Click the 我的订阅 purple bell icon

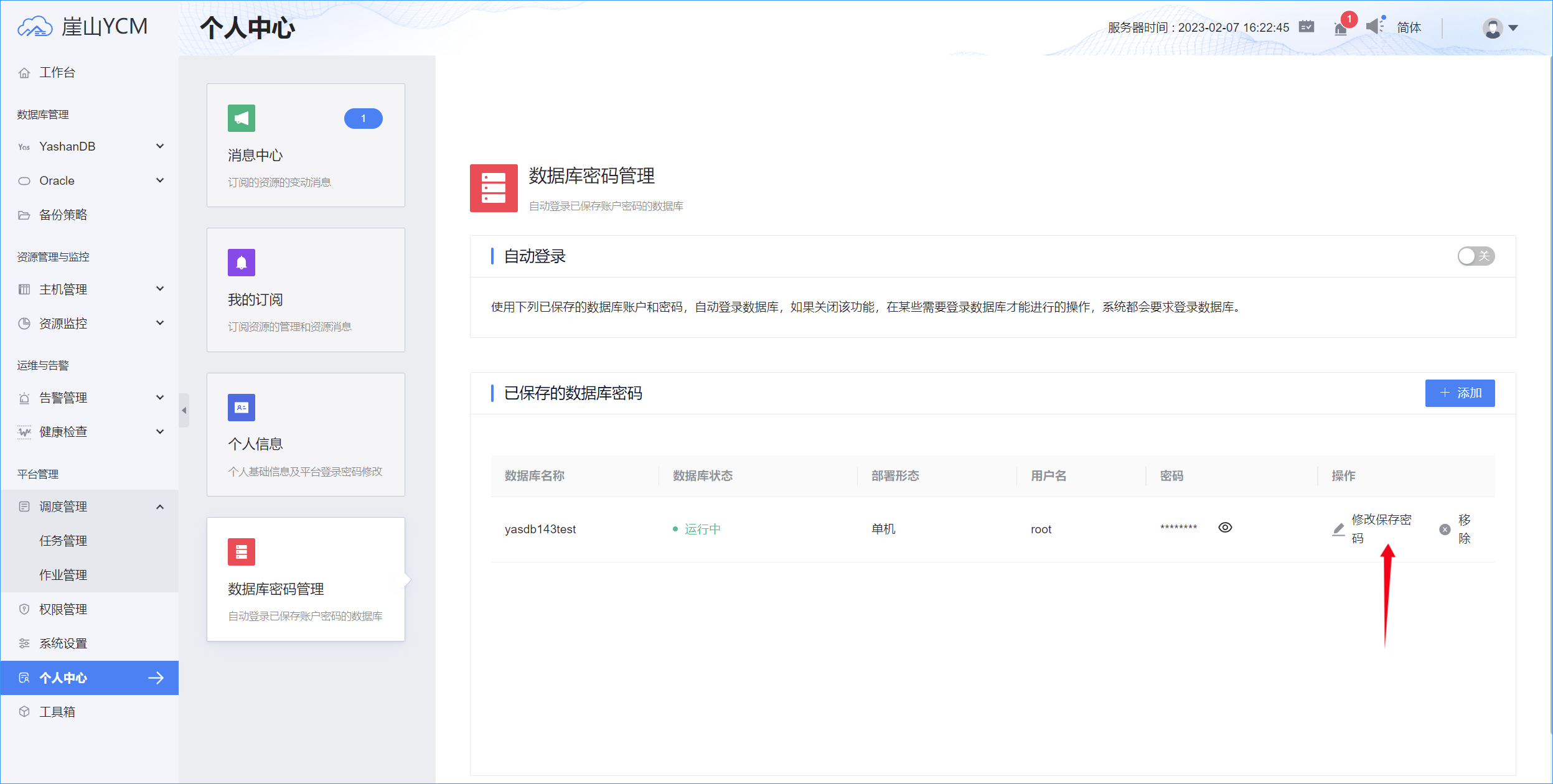(242, 262)
